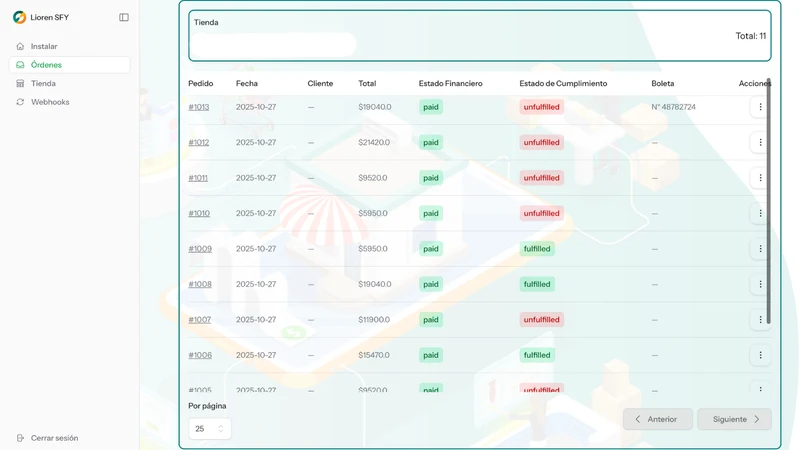Click the $21420.0 total for order #1012
Screen dimensions: 800x450
click(x=374, y=142)
